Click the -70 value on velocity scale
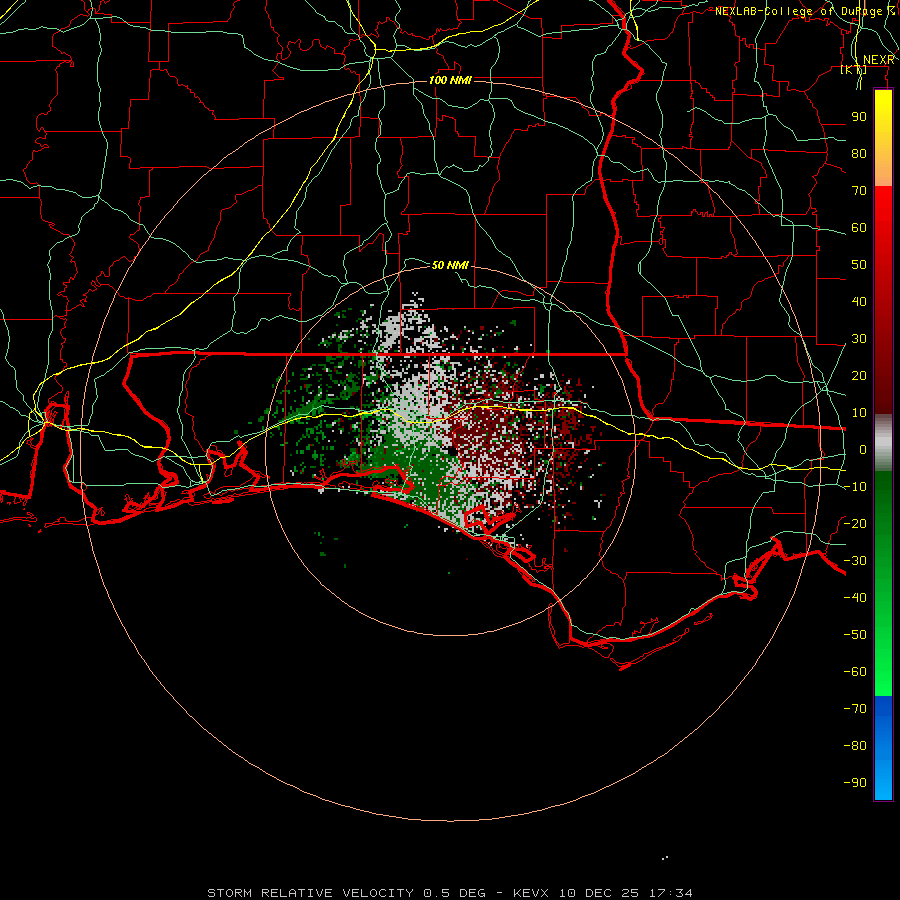This screenshot has width=900, height=900. click(x=855, y=709)
